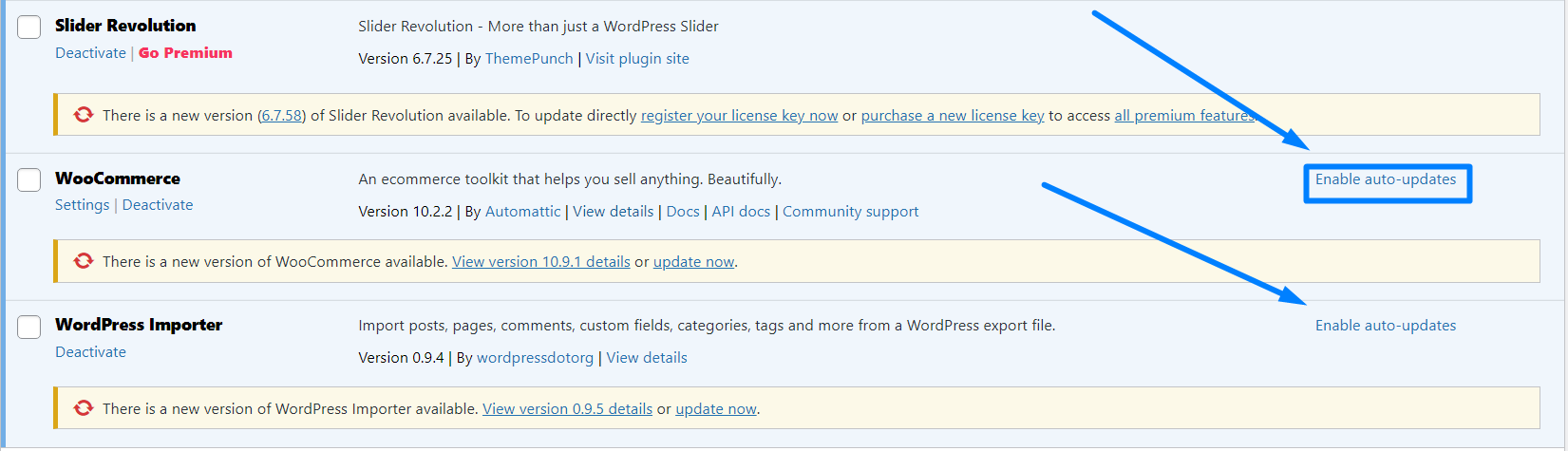Image resolution: width=1568 pixels, height=451 pixels.
Task: Click update now for WordPress Importer
Action: click(x=716, y=409)
